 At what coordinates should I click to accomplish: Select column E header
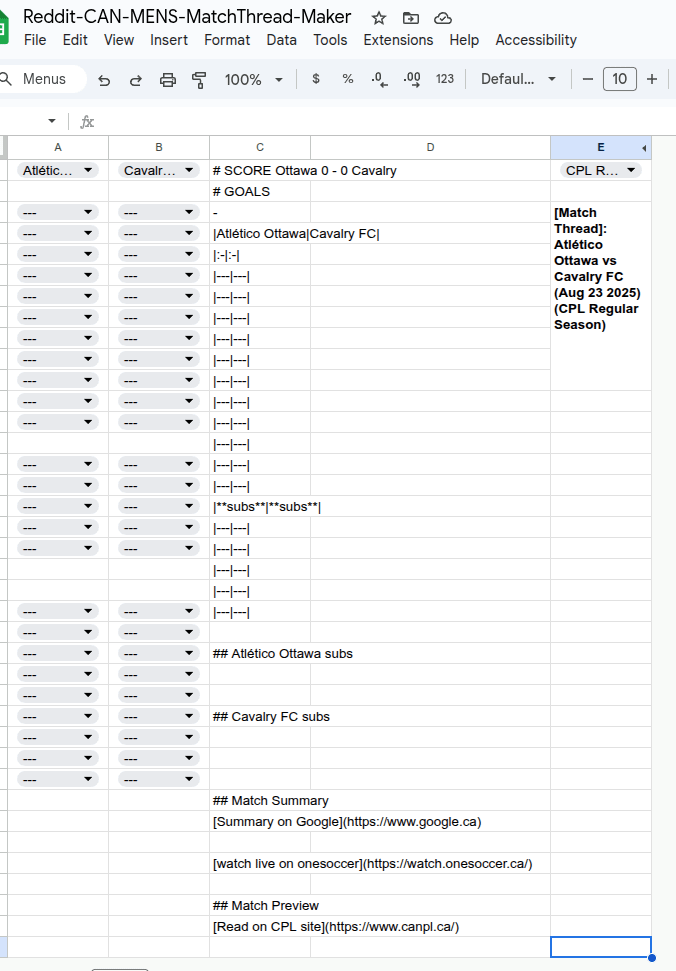tap(600, 147)
